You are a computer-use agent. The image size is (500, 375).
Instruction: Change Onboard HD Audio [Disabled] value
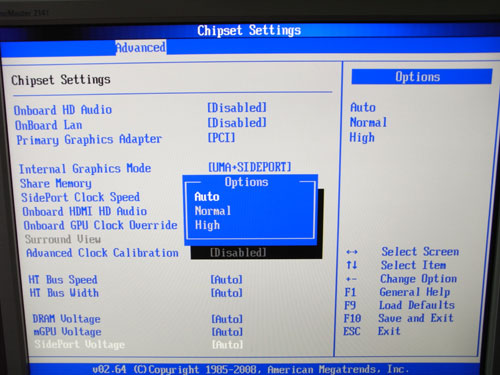tap(237, 108)
